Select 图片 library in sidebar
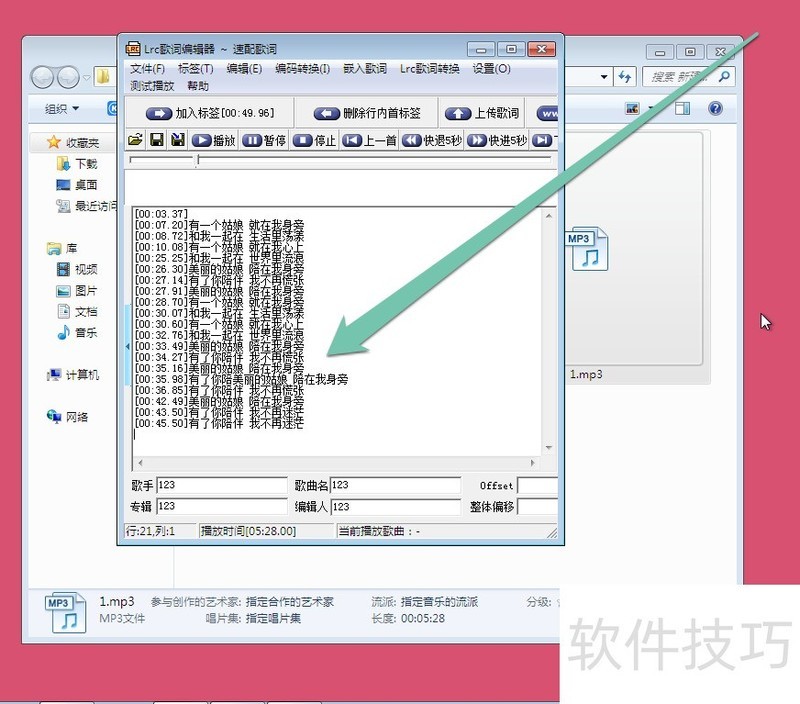The height and width of the screenshot is (704, 800). (77, 291)
